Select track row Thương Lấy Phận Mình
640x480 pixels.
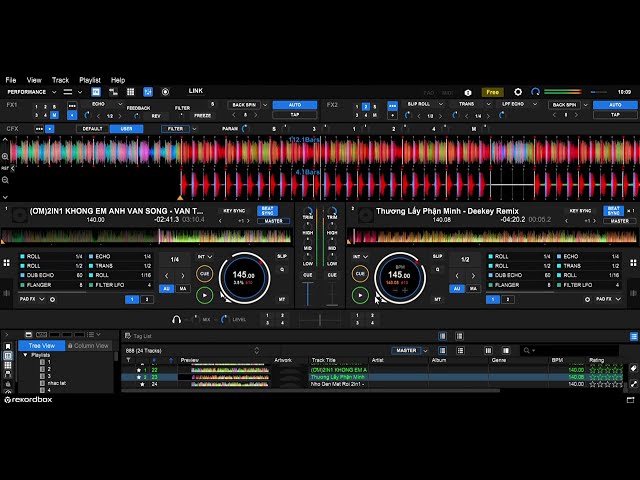click(373, 377)
